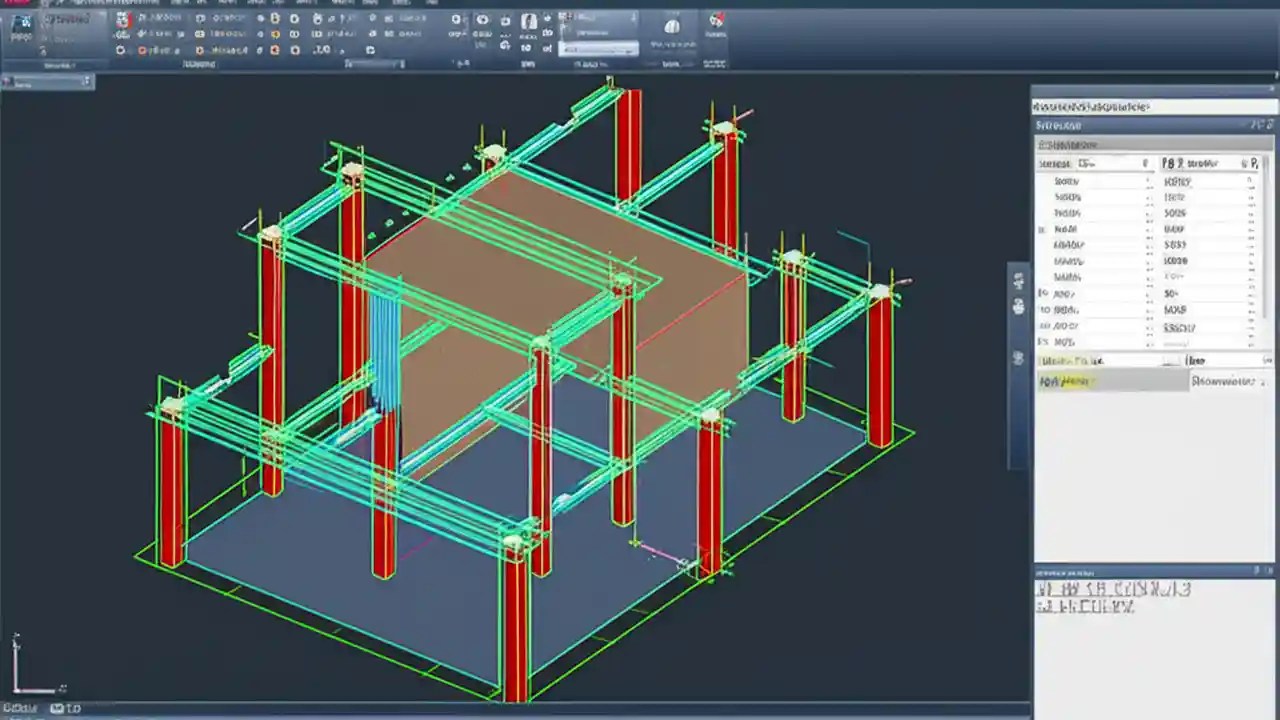Enable the checkbox beside the fourth property row
Image resolution: width=1280 pixels, height=720 pixels.
(1042, 229)
